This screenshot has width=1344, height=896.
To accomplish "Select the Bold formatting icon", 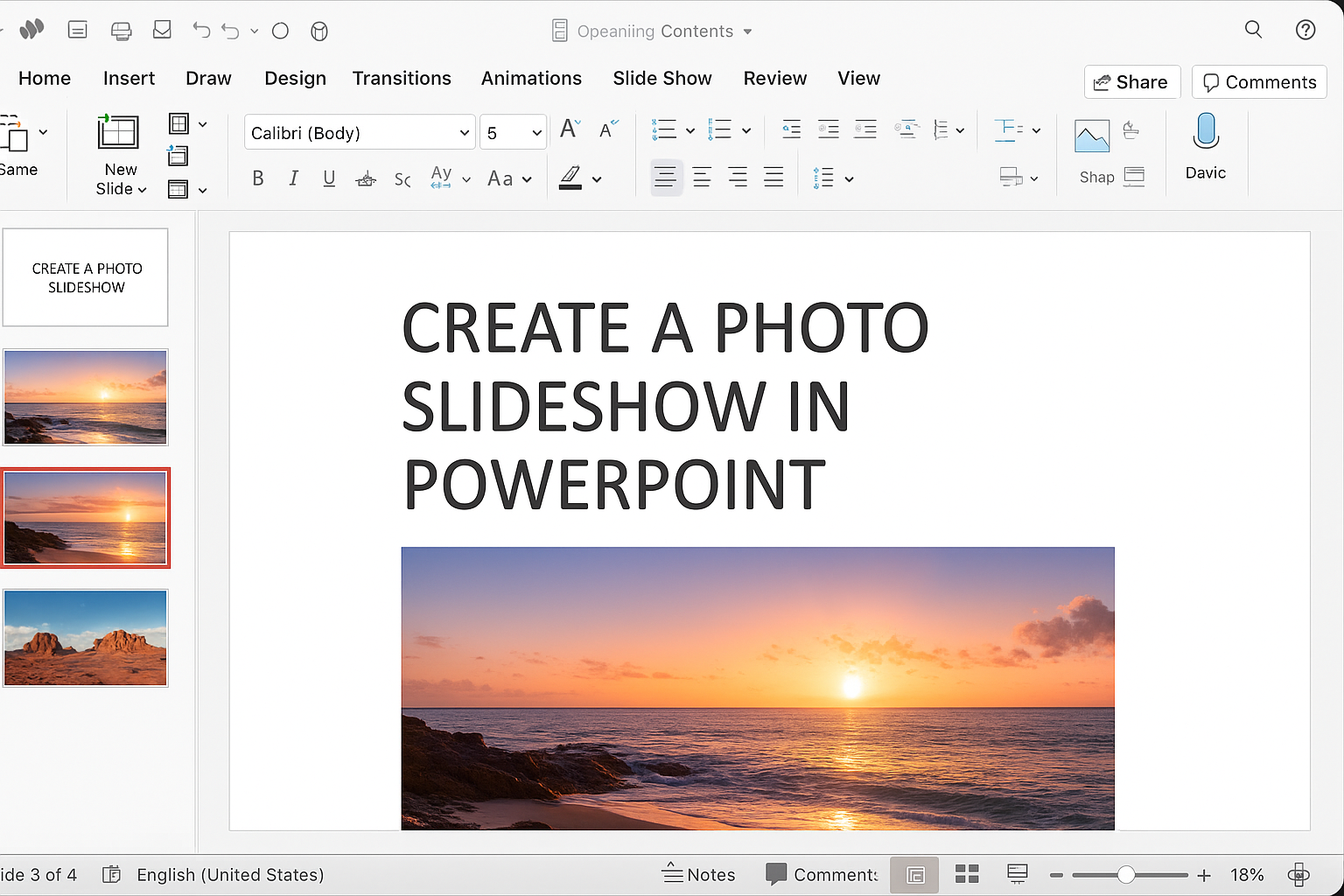I will [258, 178].
